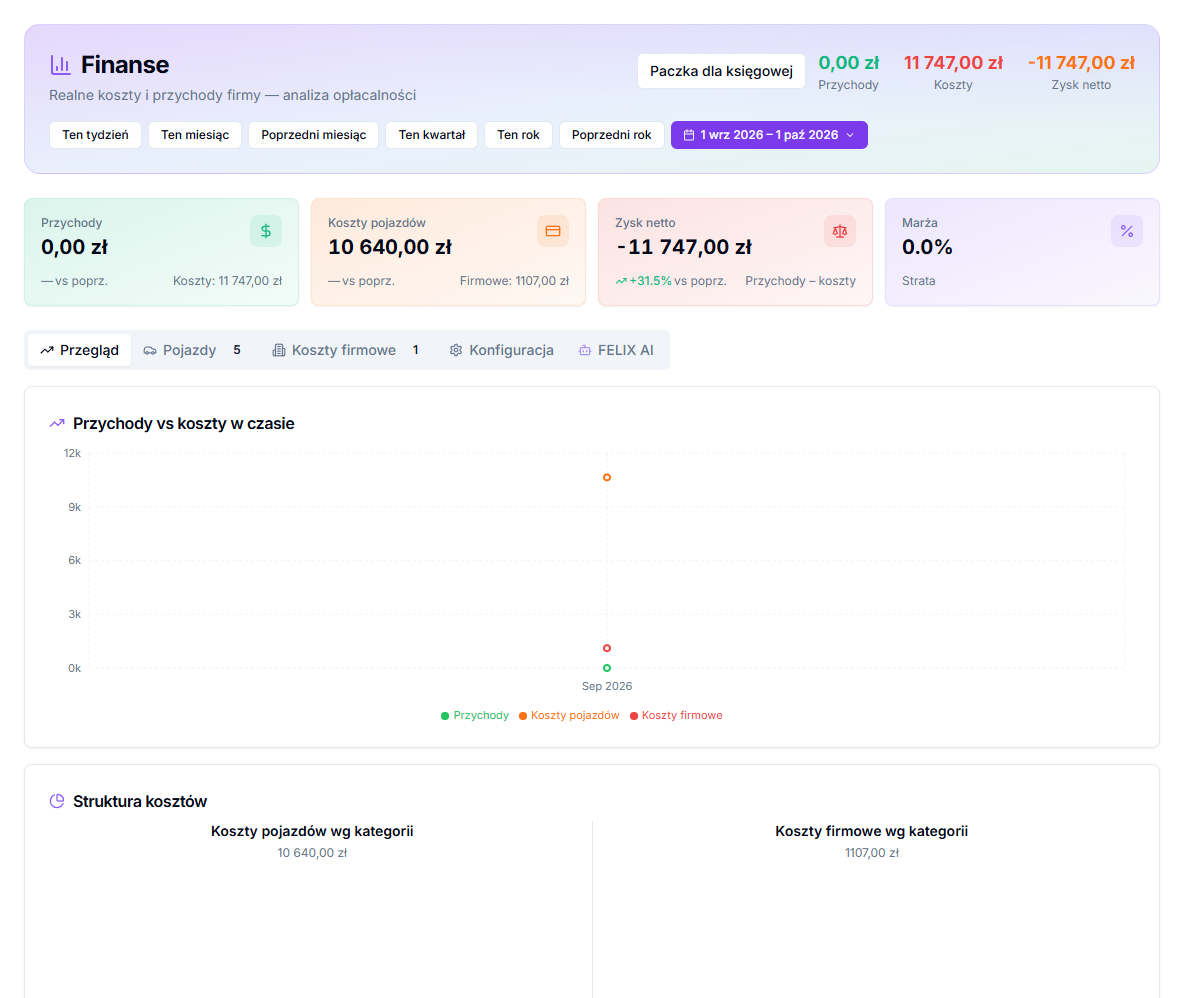The width and height of the screenshot is (1184, 998).
Task: Click the Paczka dla księgowej button
Action: (721, 71)
